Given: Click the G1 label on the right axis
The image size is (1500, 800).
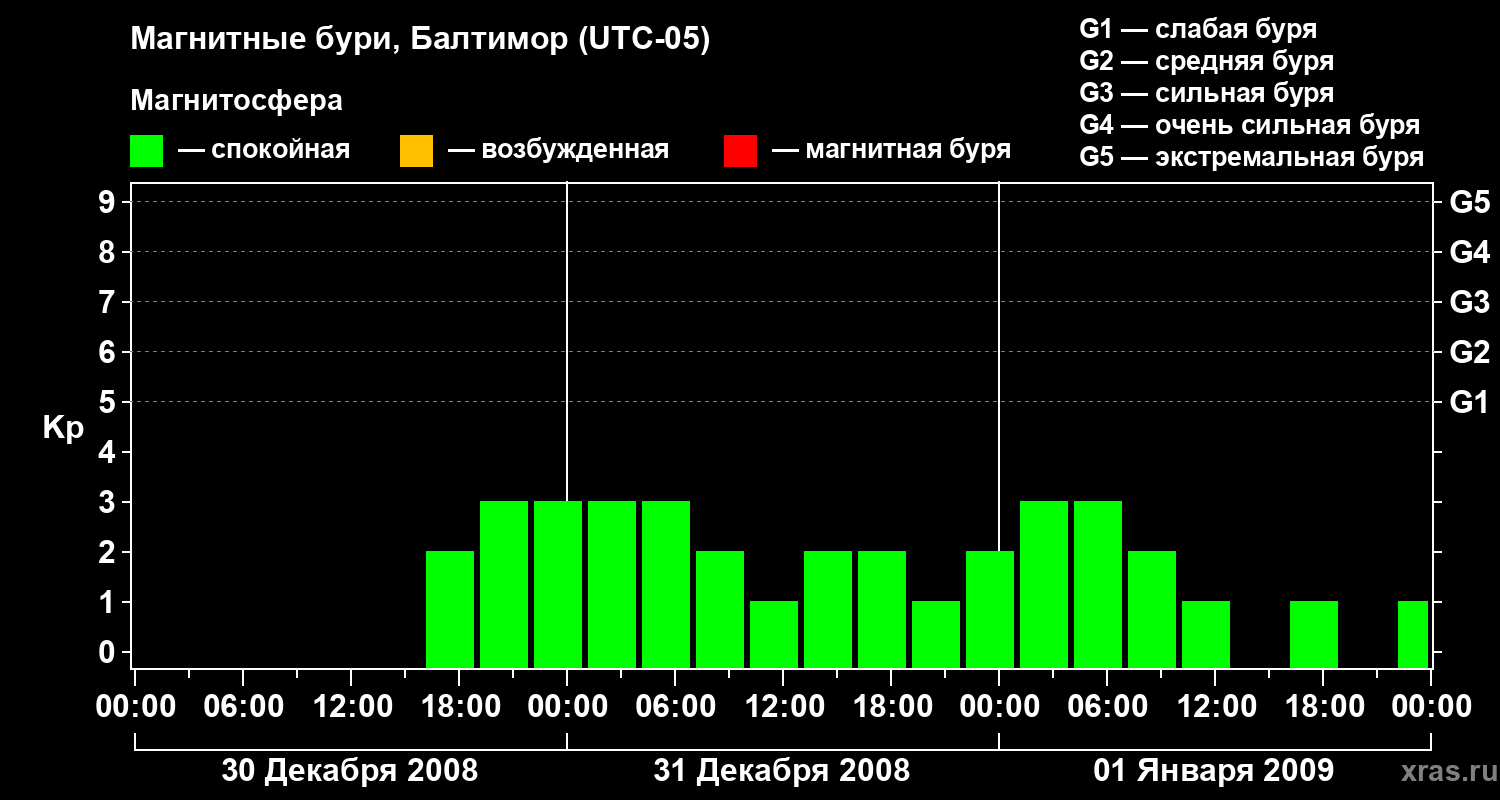Looking at the screenshot, I should click(x=1469, y=402).
